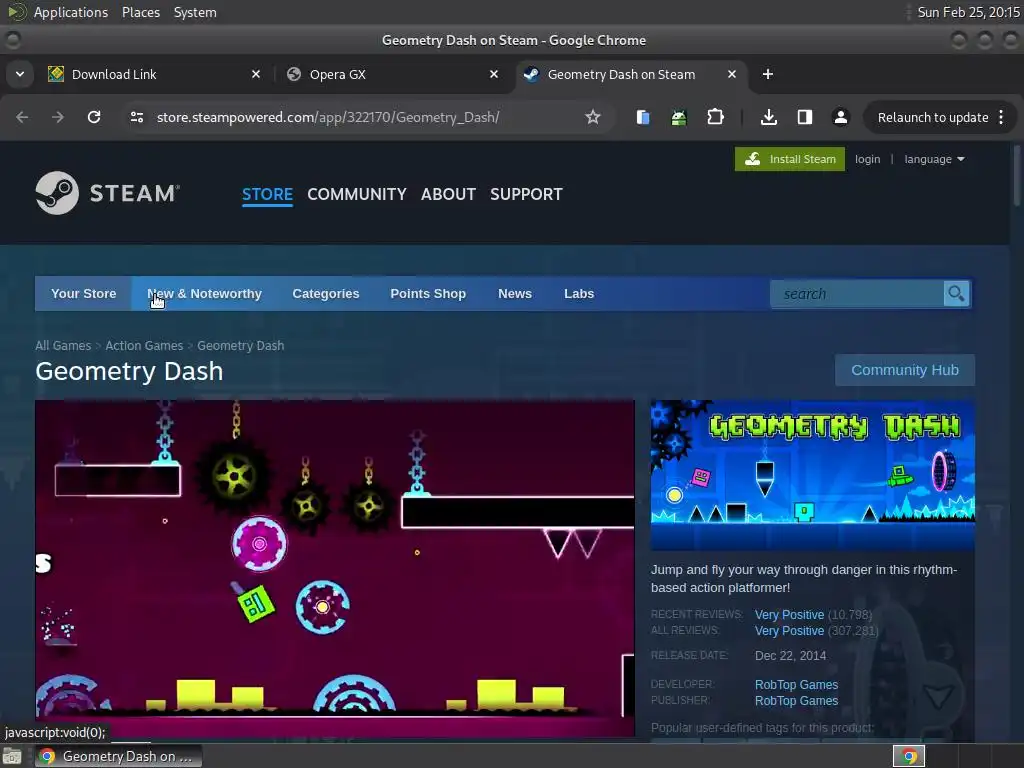Click the Chrome icon in bottom panel tray

point(909,756)
